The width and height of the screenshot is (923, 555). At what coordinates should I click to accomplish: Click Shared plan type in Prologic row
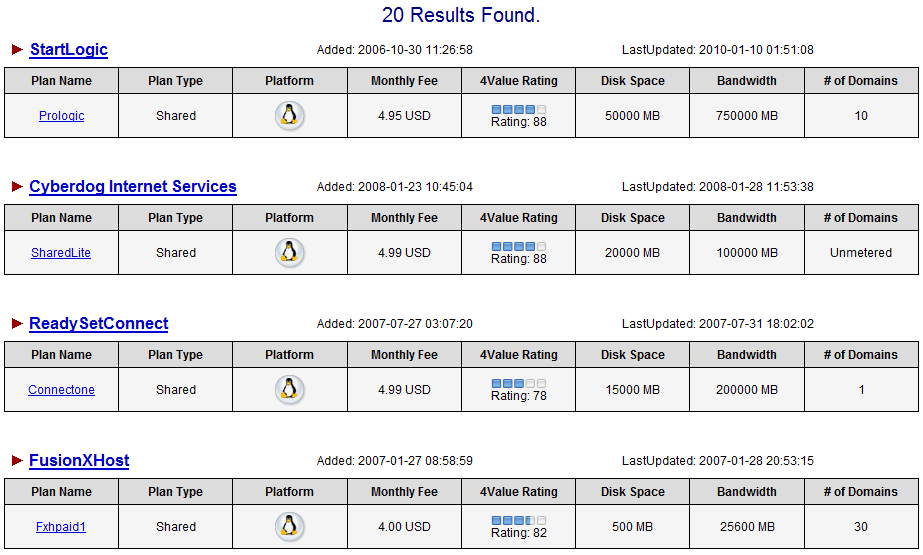pos(175,116)
